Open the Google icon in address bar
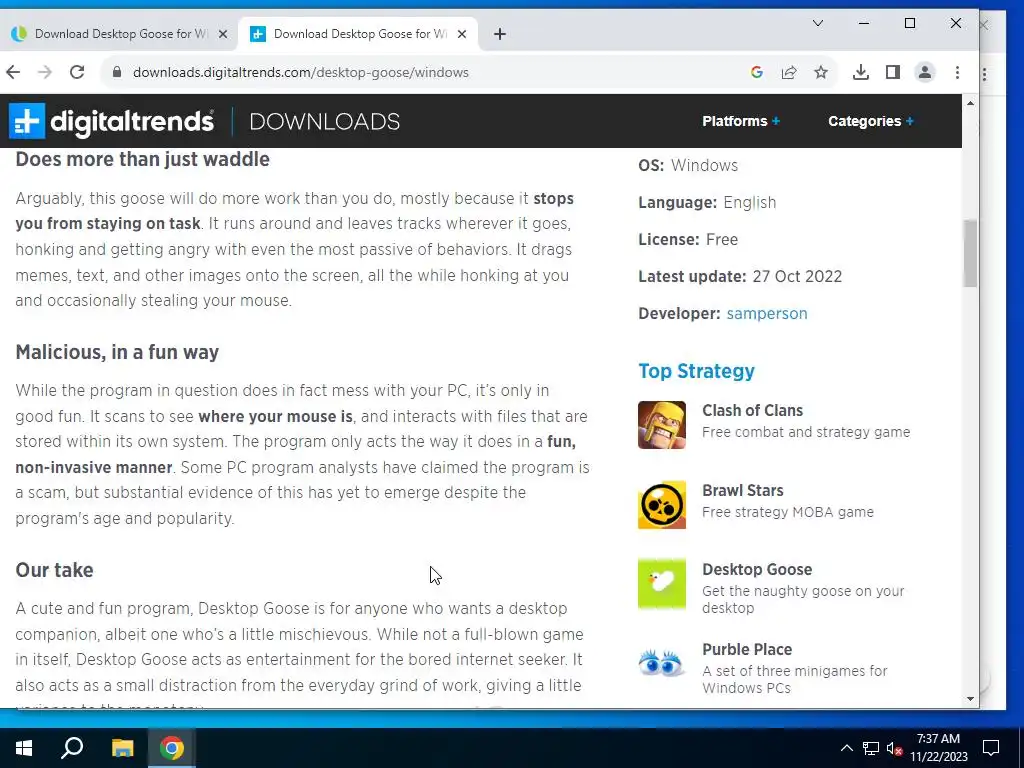This screenshot has height=768, width=1024. point(757,72)
